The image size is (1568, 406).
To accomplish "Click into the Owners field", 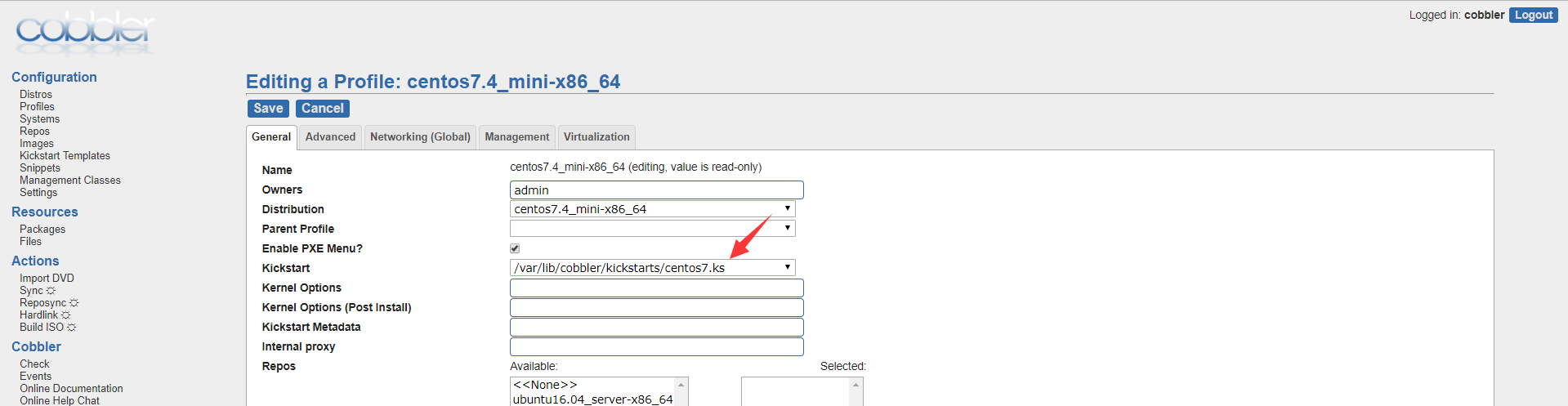I will click(x=656, y=190).
